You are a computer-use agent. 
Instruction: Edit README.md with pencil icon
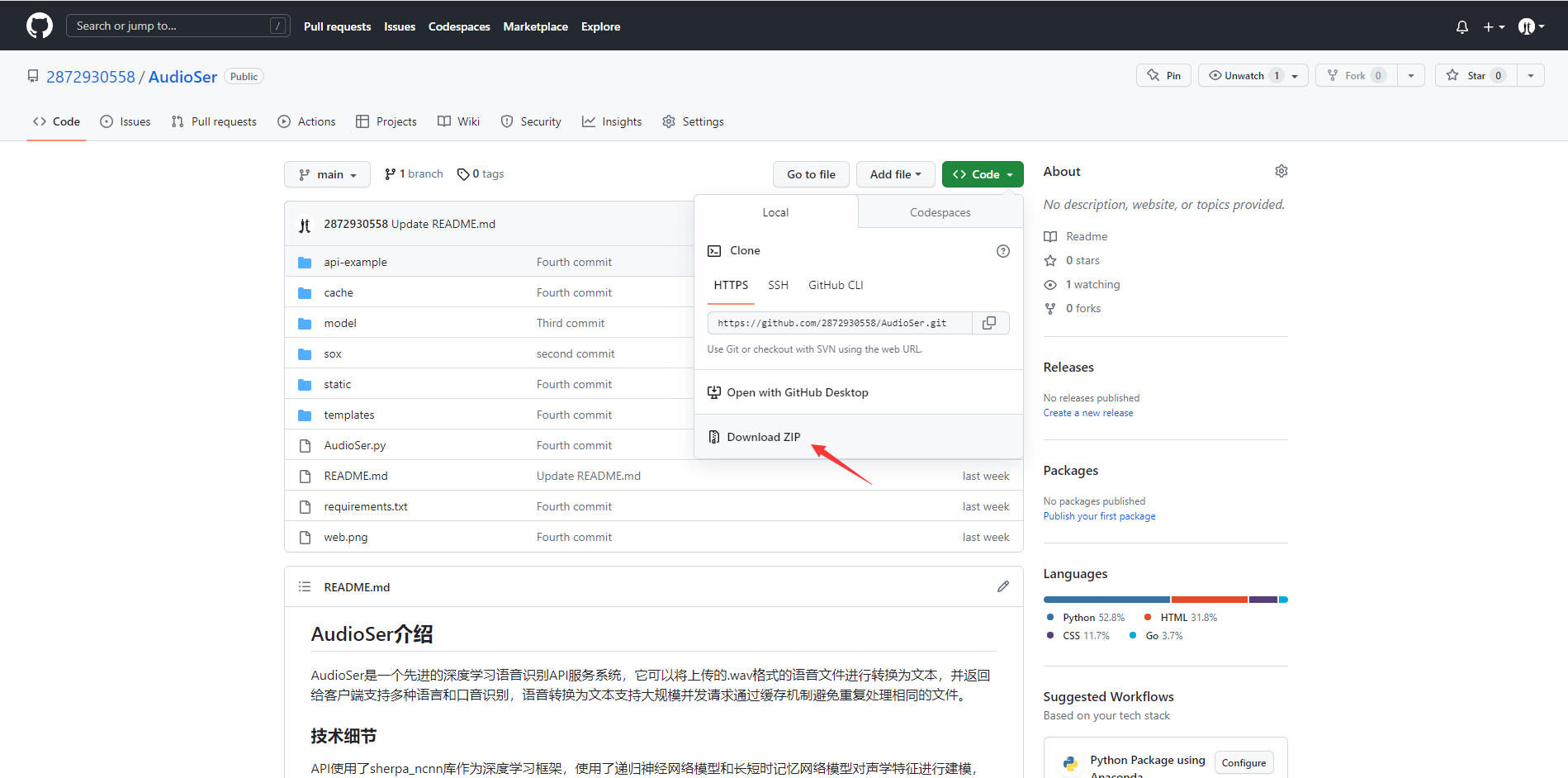tap(1003, 586)
